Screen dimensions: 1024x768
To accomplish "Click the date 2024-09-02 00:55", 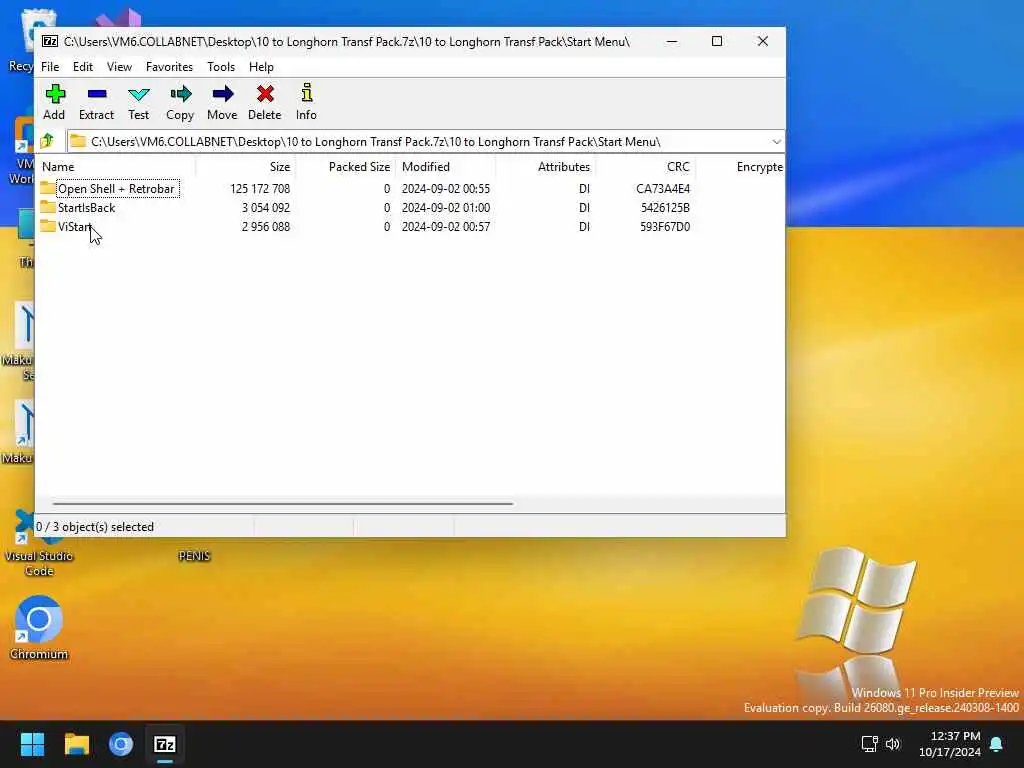I will click(445, 189).
